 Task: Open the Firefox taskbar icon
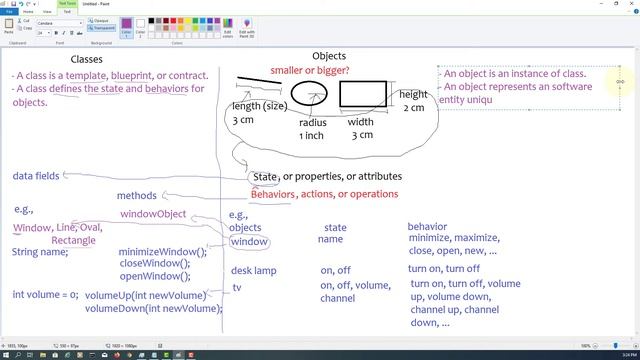117,355
